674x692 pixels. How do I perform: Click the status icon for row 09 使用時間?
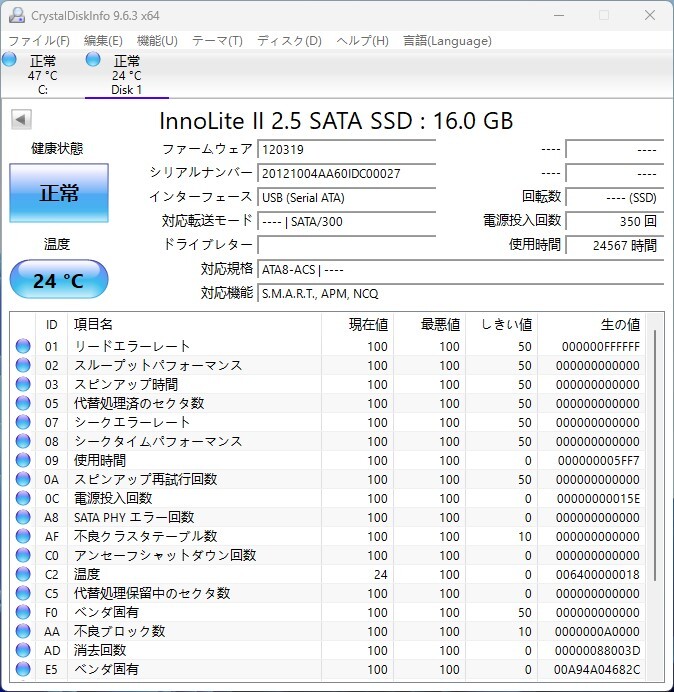(x=23, y=460)
